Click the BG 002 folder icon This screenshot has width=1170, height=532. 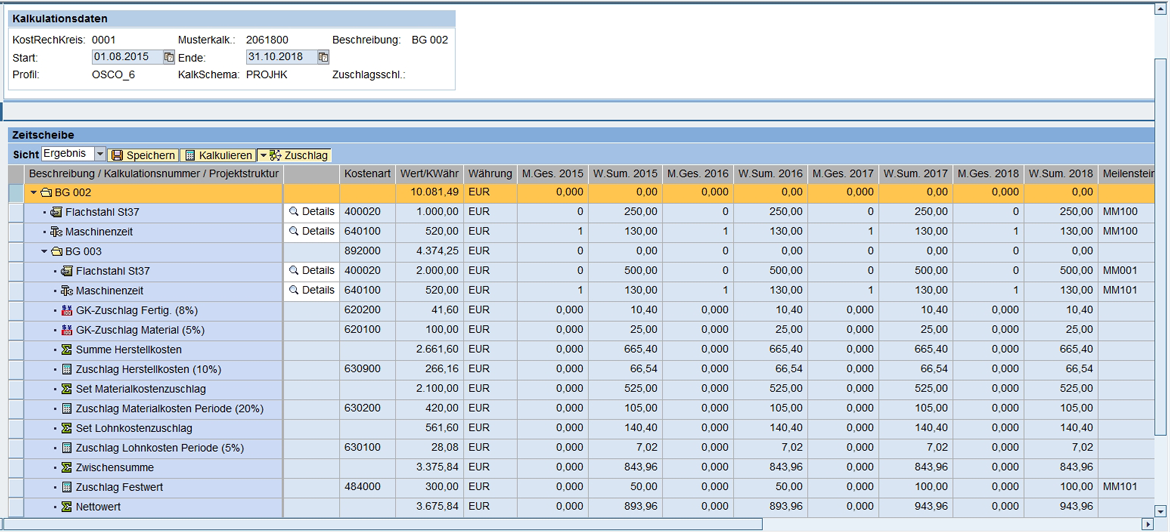point(46,193)
